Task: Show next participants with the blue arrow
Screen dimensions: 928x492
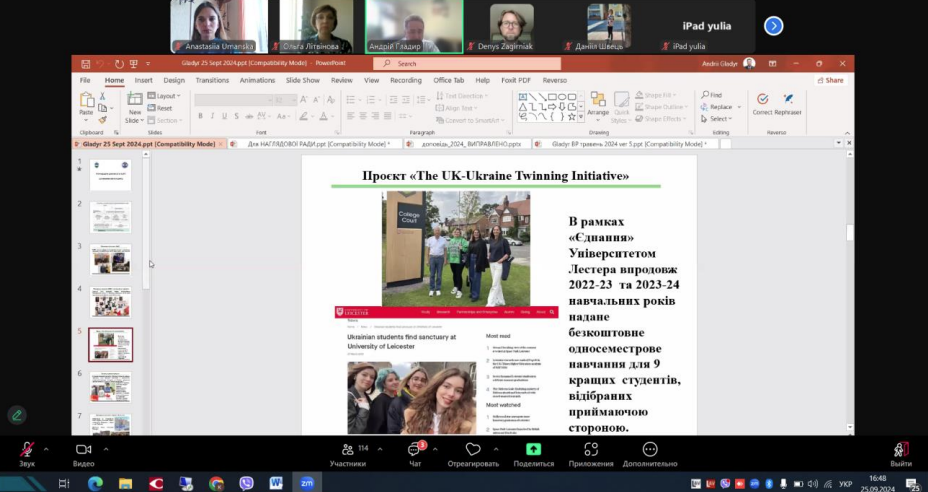Action: click(774, 26)
